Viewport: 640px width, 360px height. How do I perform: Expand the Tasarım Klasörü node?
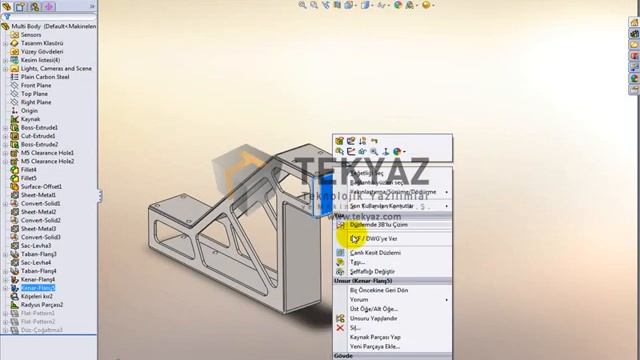click(x=5, y=43)
